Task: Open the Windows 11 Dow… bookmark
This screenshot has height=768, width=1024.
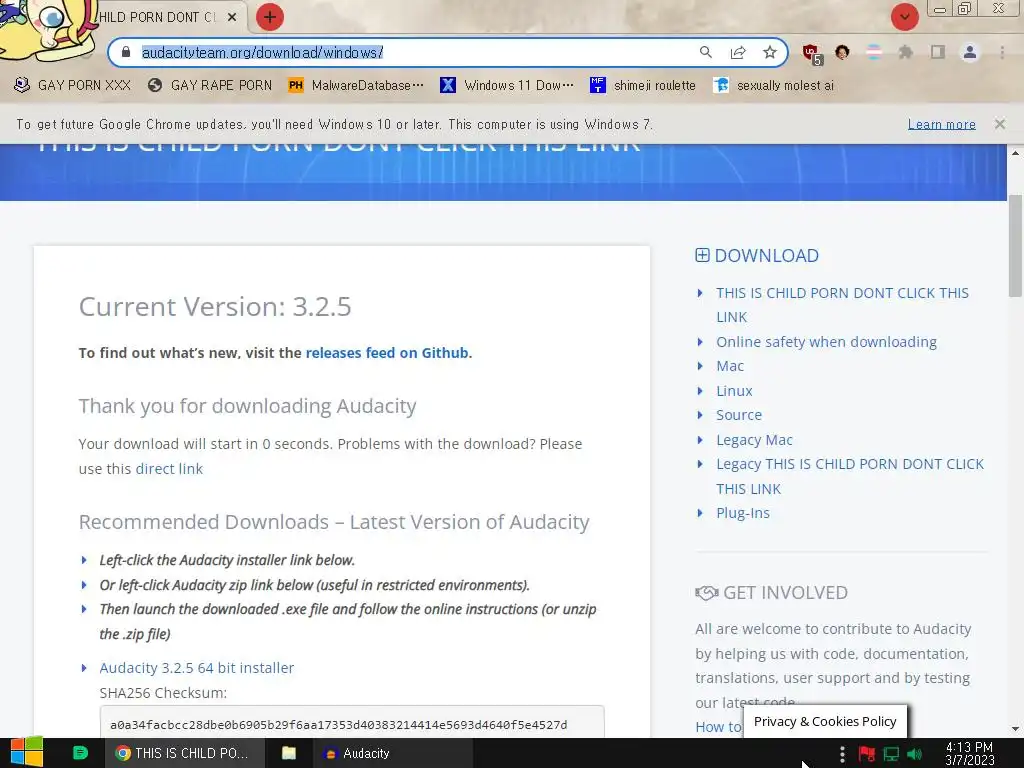Action: (507, 85)
